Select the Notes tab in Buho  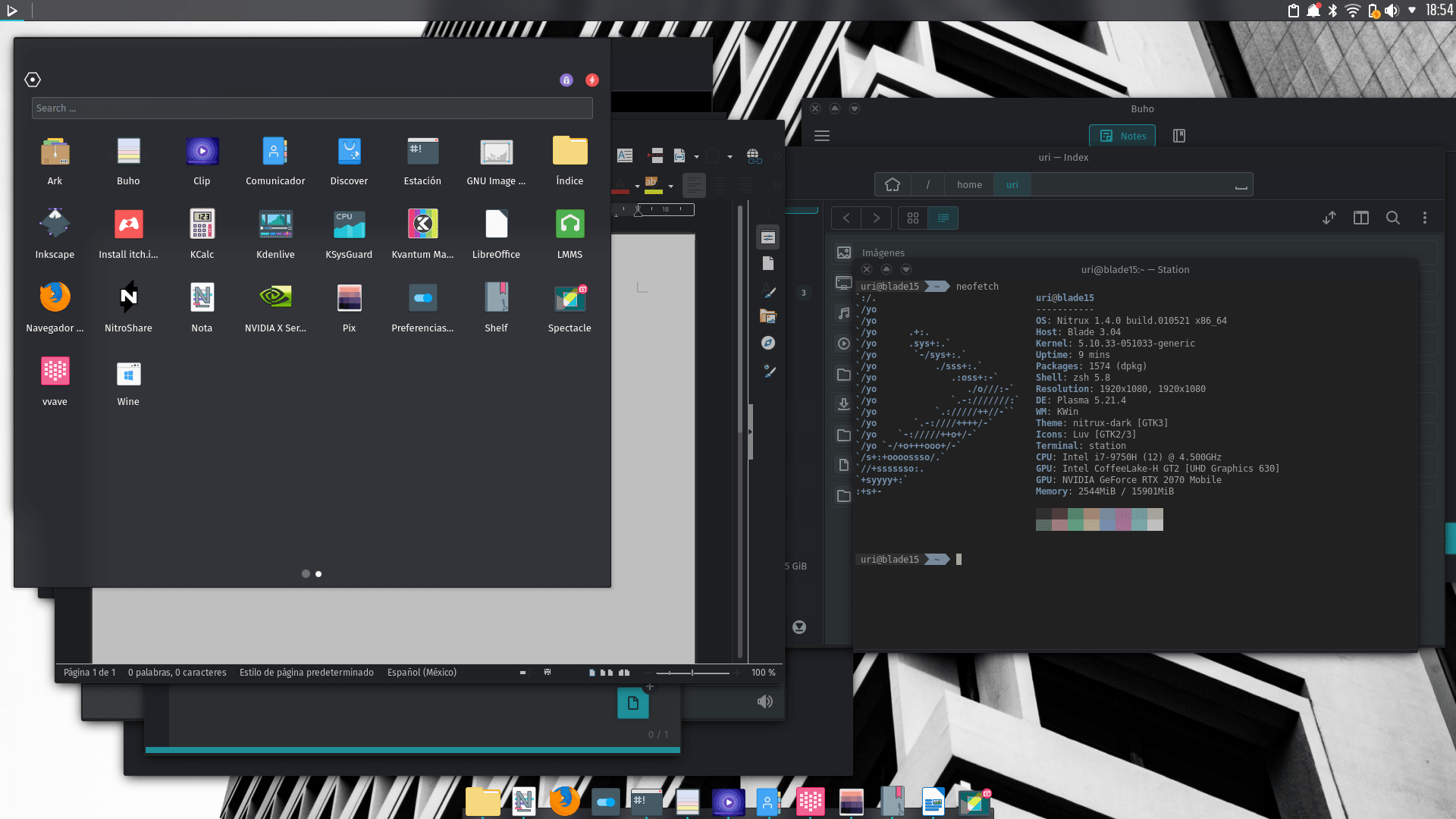(1122, 136)
